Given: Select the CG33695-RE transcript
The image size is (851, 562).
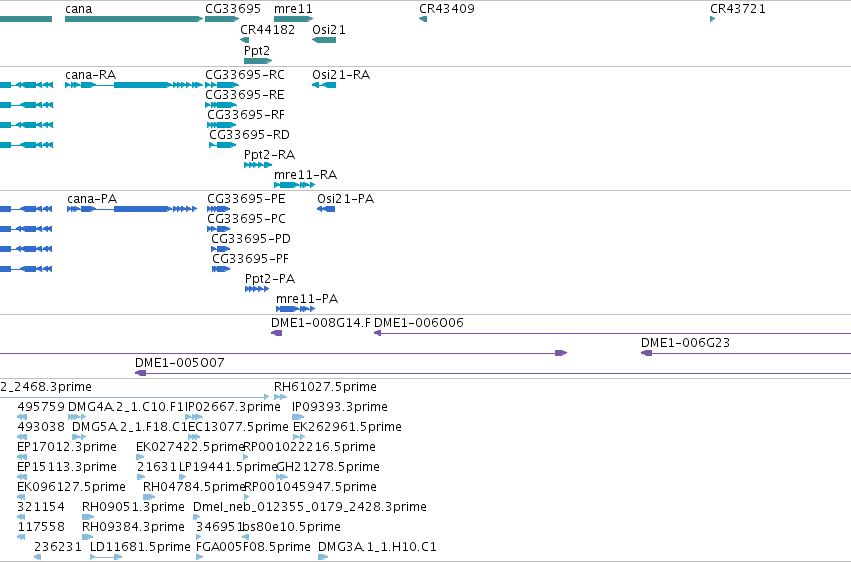Looking at the screenshot, I should pos(221,105).
